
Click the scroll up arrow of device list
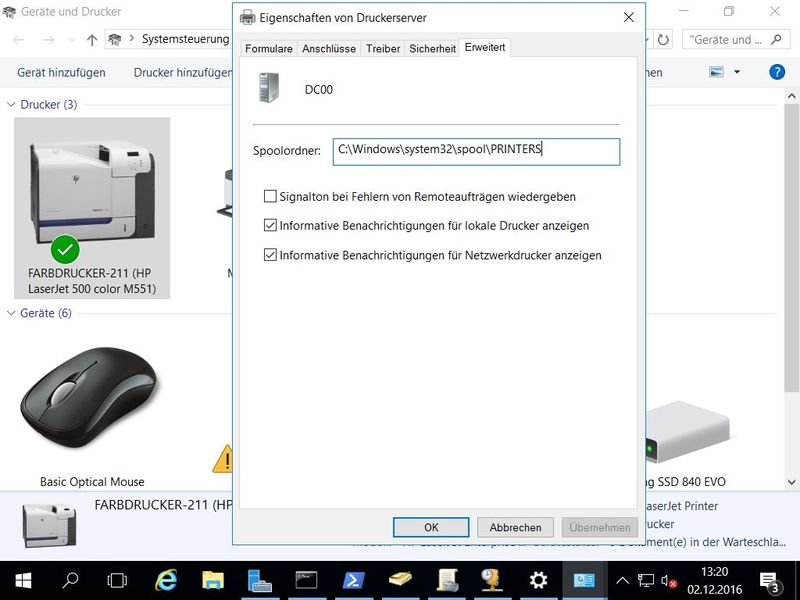791,95
